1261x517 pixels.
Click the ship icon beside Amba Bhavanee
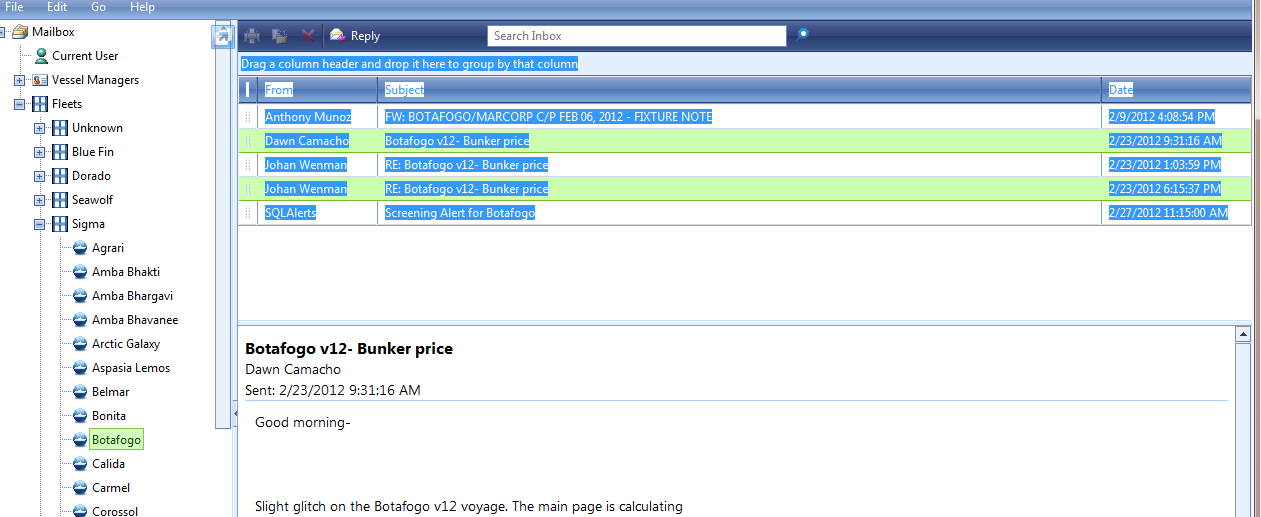[x=80, y=320]
